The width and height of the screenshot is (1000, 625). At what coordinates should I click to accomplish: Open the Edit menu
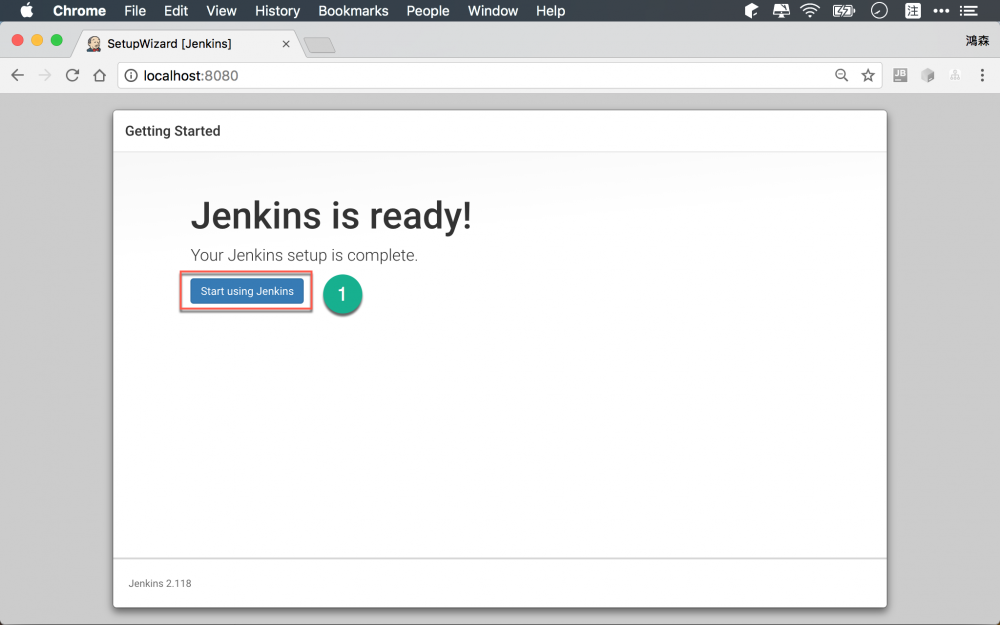(175, 11)
